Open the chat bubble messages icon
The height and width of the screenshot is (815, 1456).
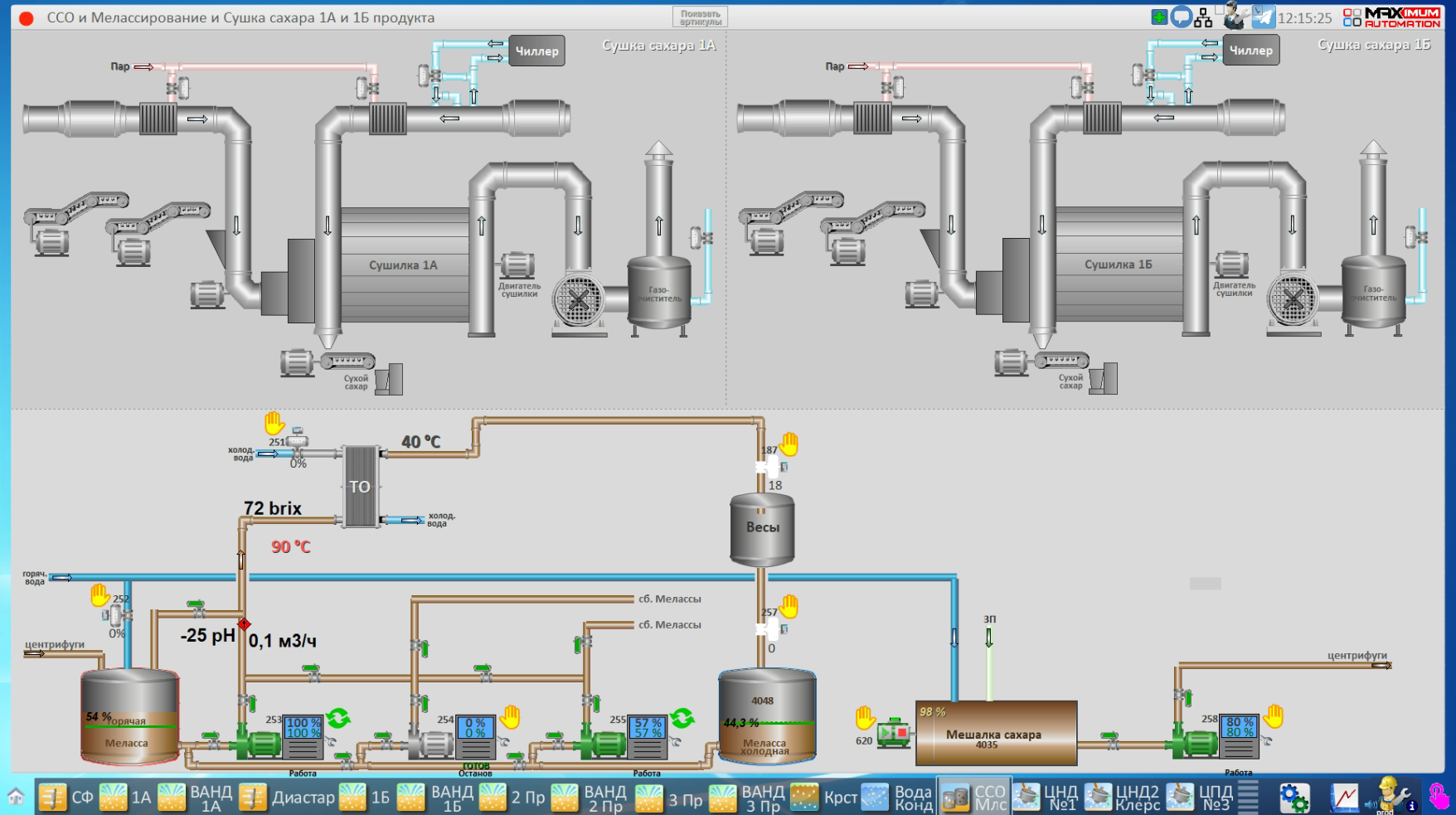click(1181, 17)
